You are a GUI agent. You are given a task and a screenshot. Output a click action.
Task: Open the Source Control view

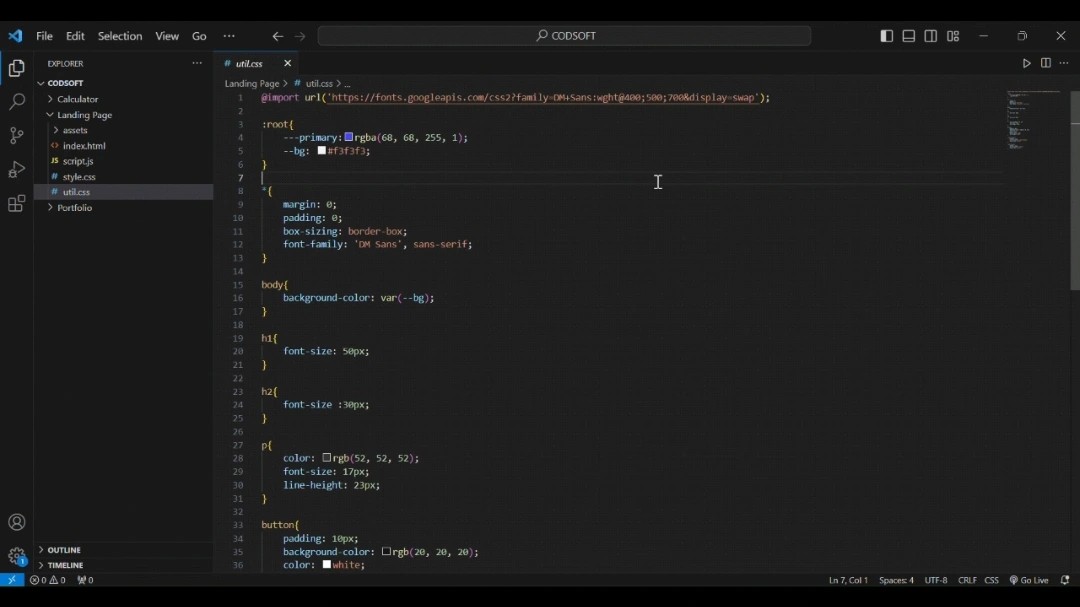[x=17, y=136]
